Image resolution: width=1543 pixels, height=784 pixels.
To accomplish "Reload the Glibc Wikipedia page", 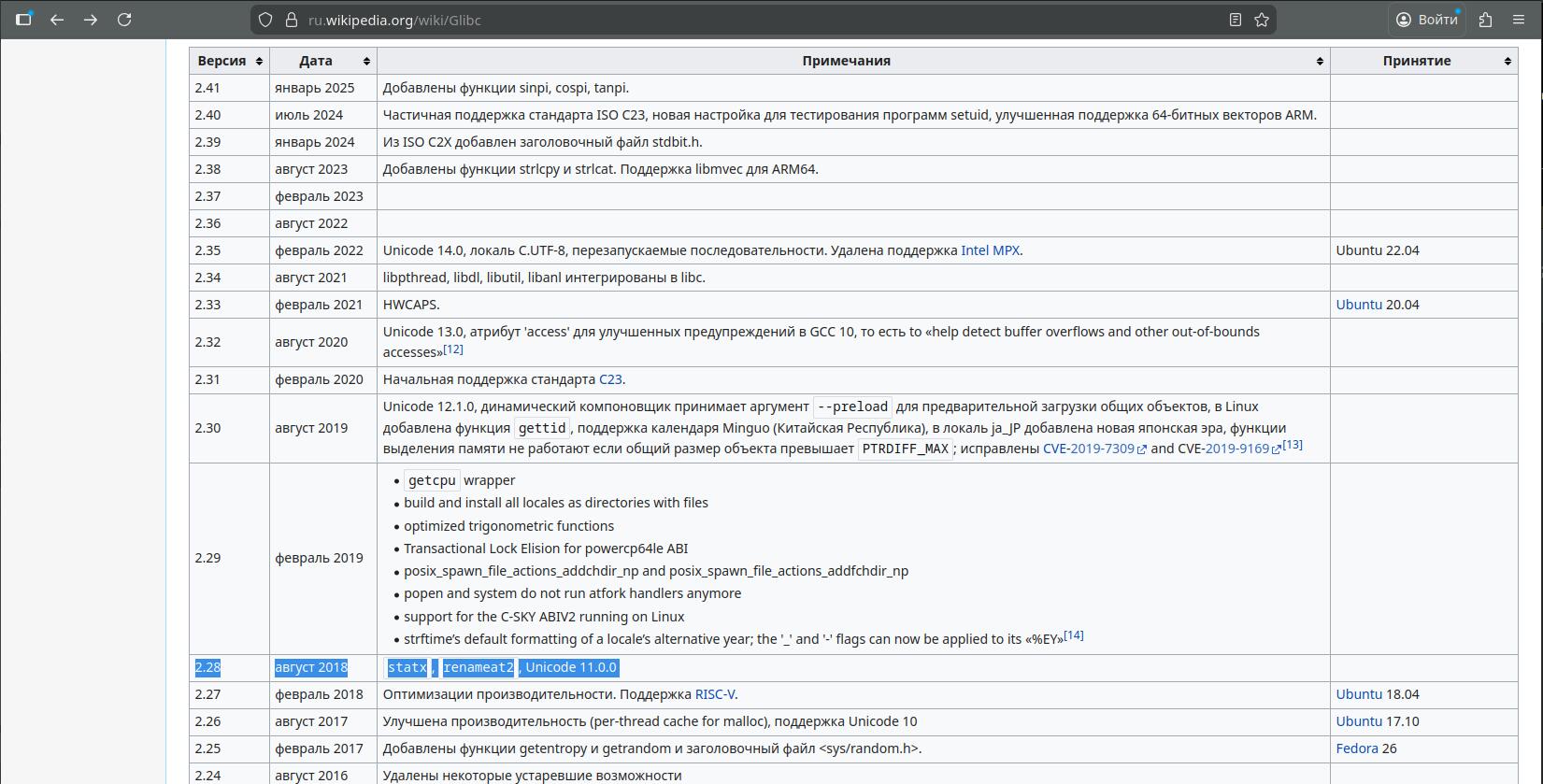I will 124,19.
